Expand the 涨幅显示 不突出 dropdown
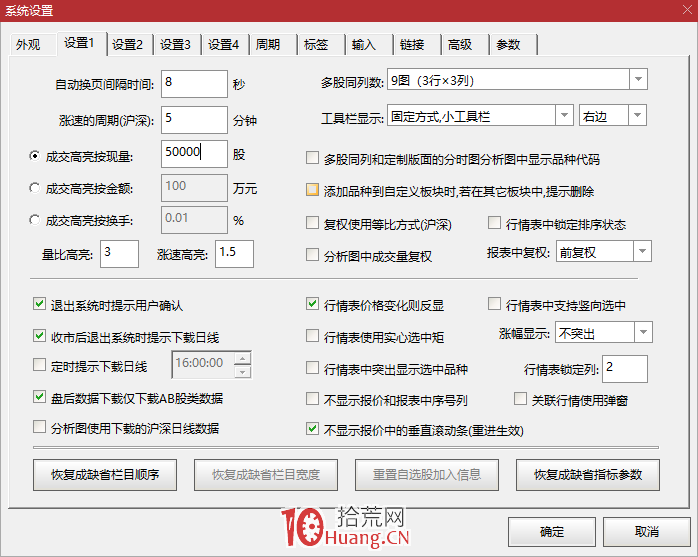 pos(643,332)
